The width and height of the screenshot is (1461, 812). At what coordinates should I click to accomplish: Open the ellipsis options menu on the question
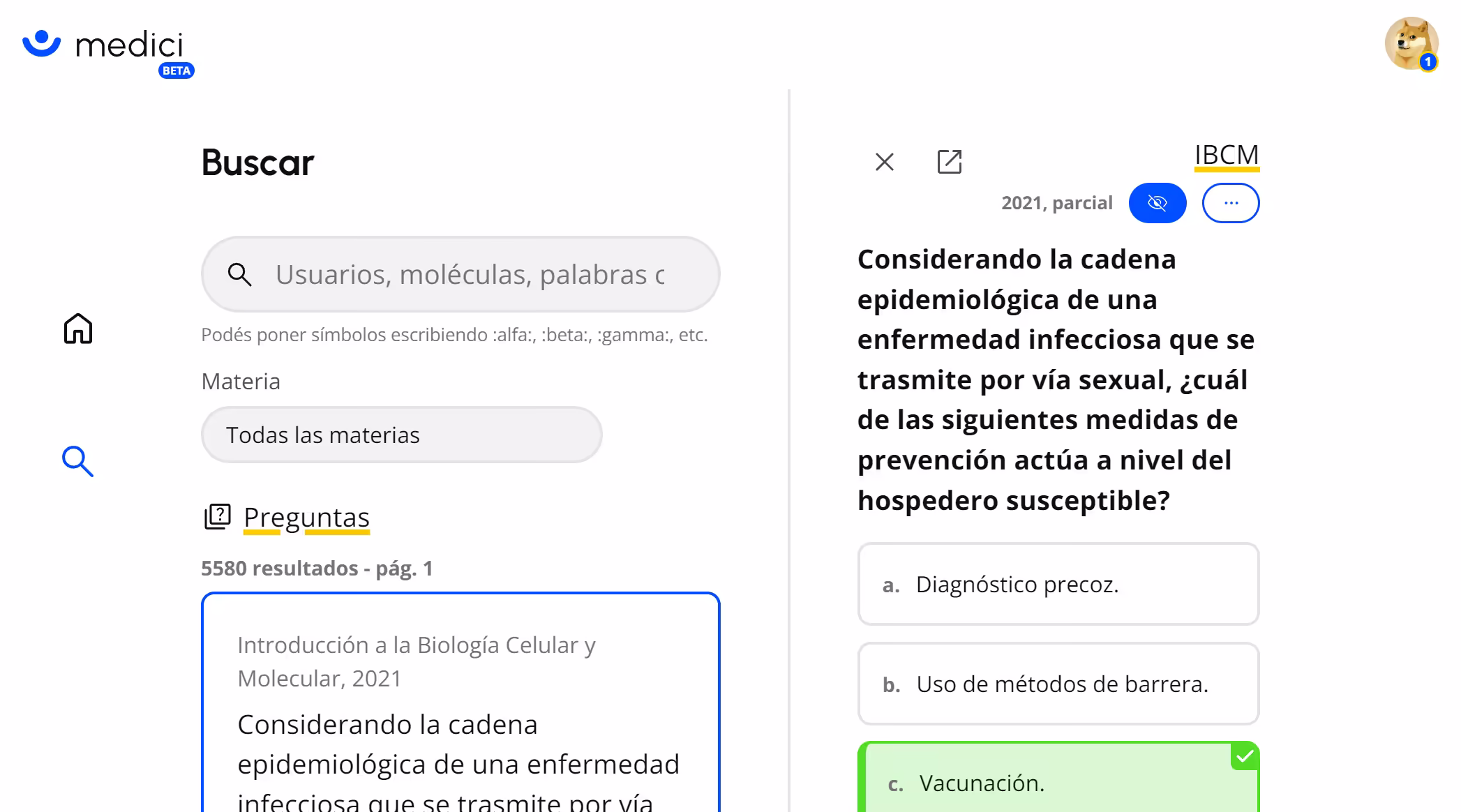click(1231, 202)
